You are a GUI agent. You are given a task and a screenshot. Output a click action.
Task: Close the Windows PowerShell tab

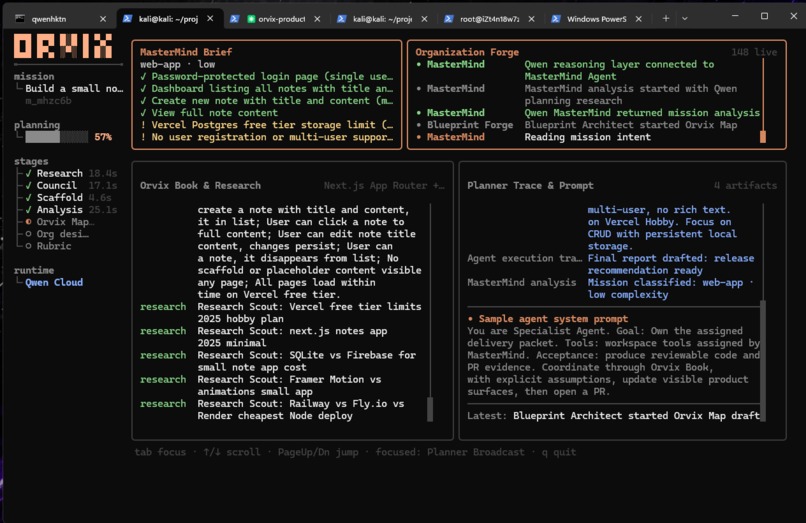coord(638,19)
